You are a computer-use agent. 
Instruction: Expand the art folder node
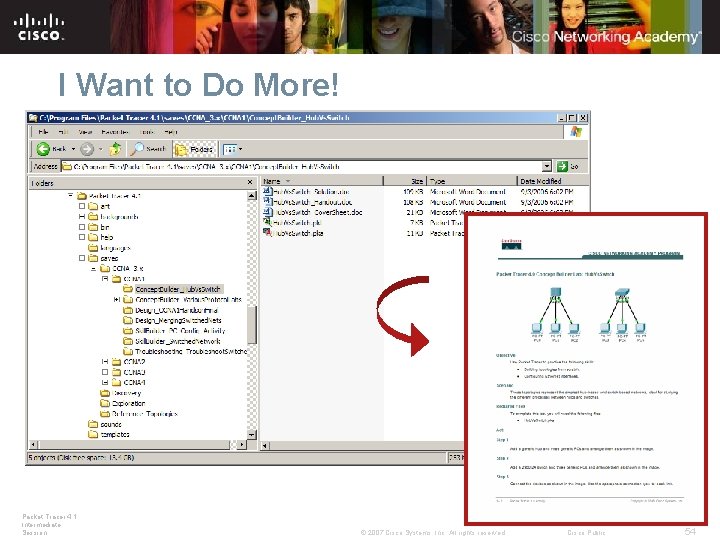coord(82,206)
